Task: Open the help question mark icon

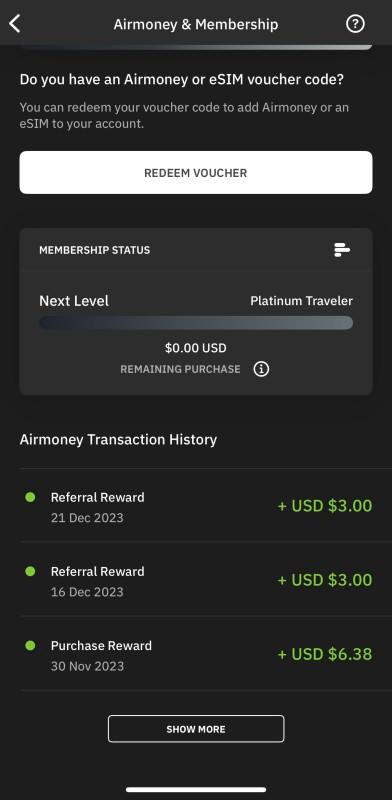Action: 355,23
